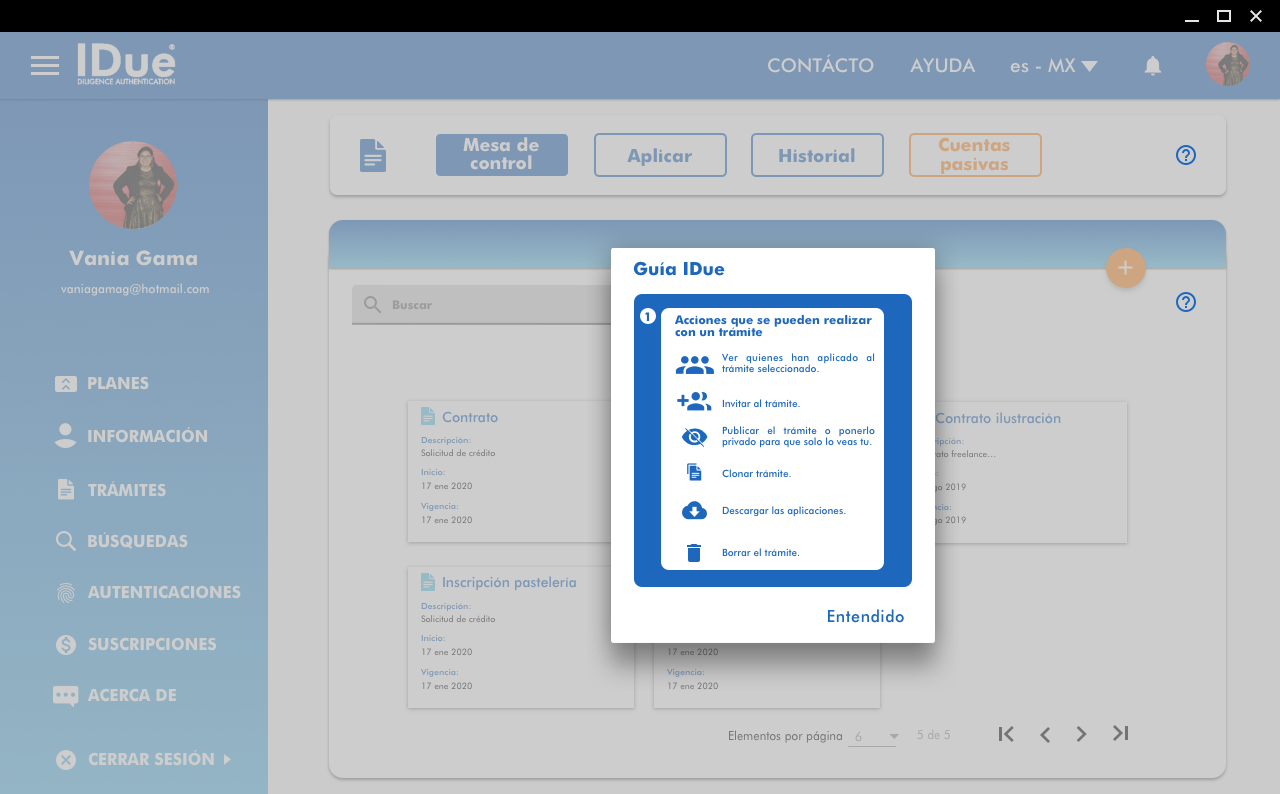Open the es - MX language dropdown
1280x794 pixels.
point(1053,66)
